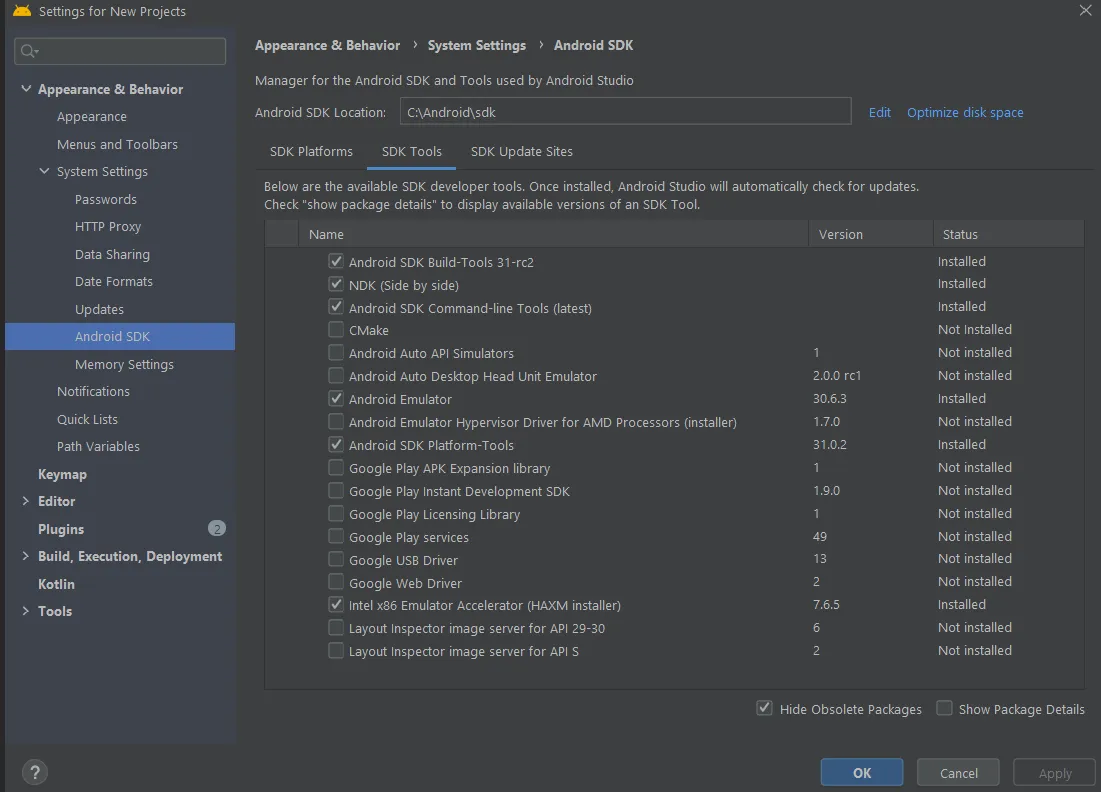The image size is (1101, 792).
Task: Toggle Show Package Details checkbox
Action: (x=944, y=709)
